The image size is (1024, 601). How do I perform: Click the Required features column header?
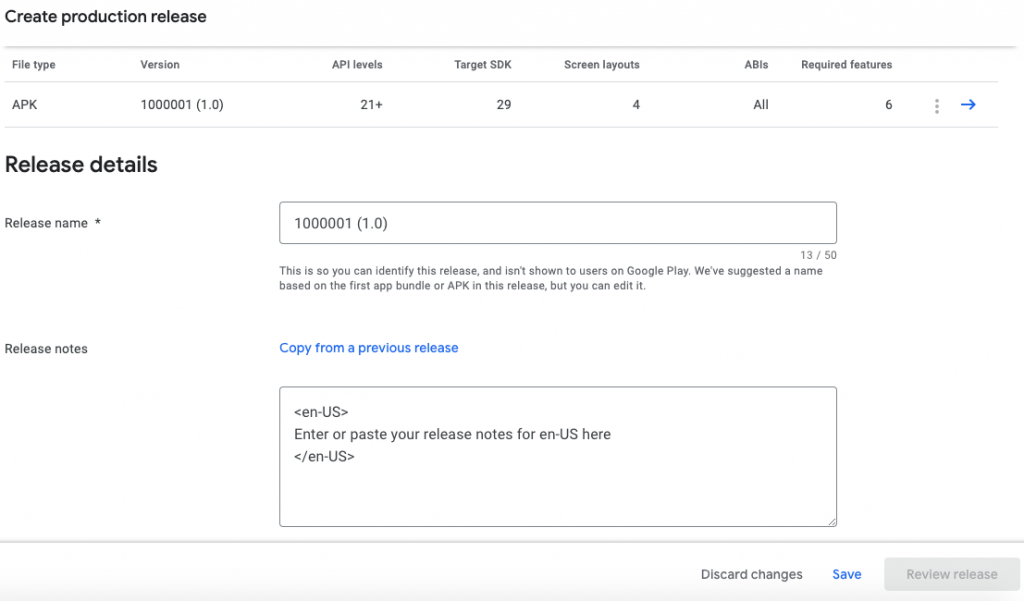click(846, 65)
